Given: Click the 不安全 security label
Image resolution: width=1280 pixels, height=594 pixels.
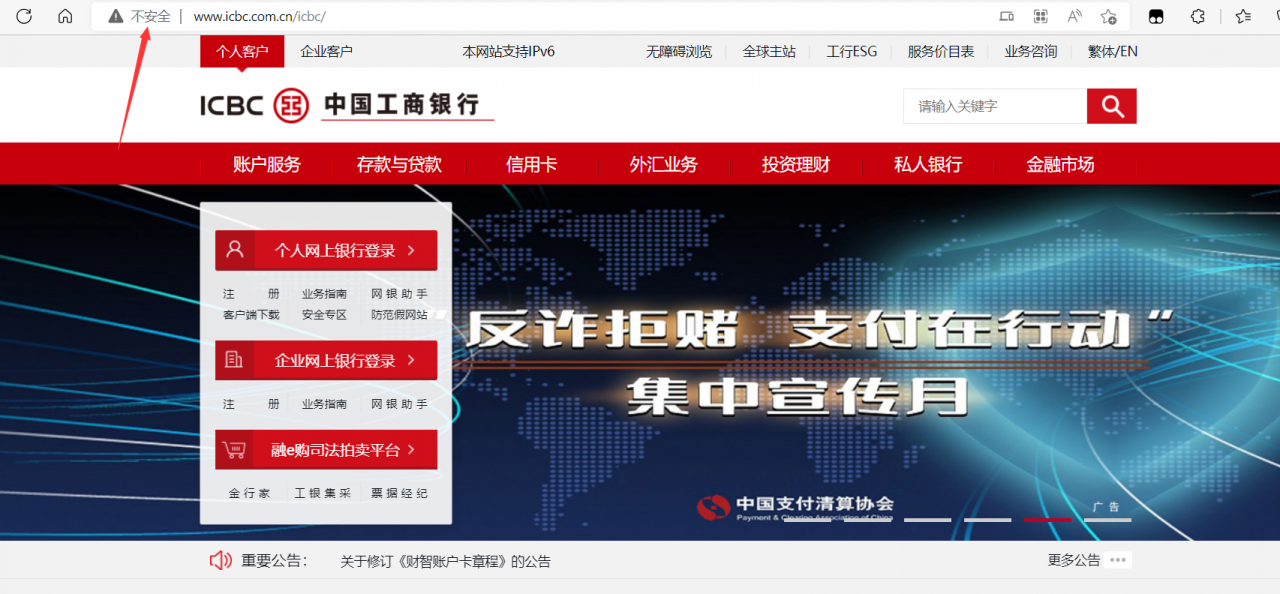Looking at the screenshot, I should click(151, 16).
